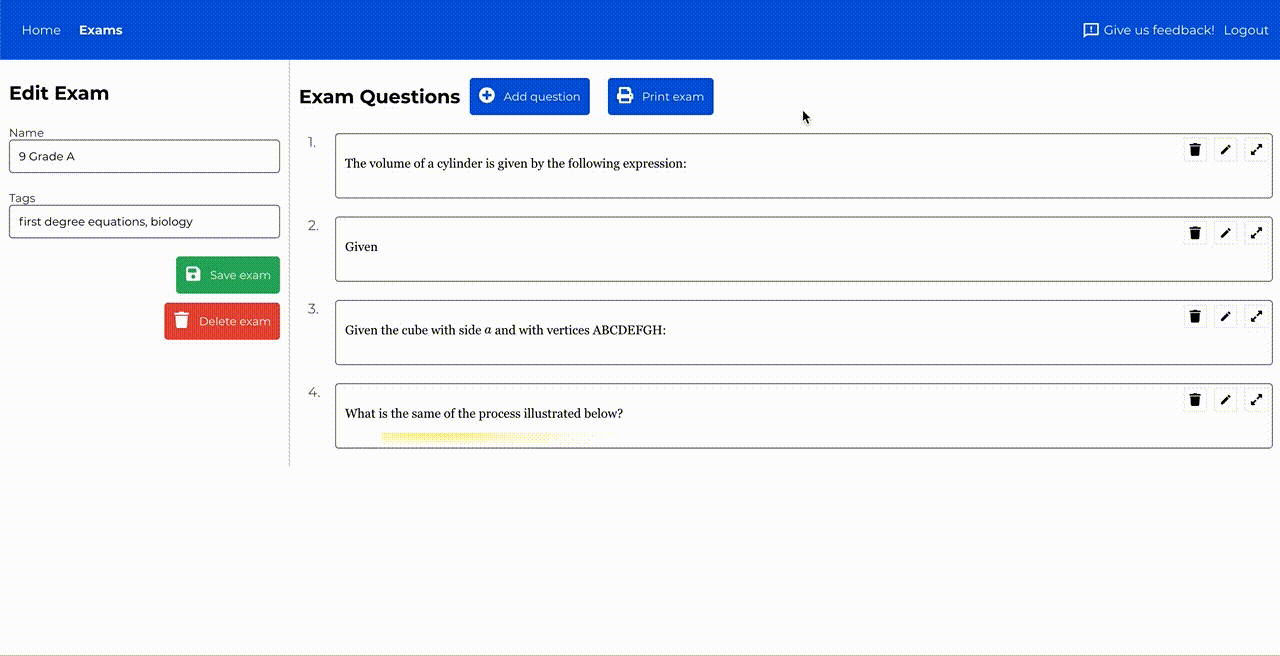This screenshot has height=656, width=1280.
Task: Click the Edit Exam heading
Action: point(59,93)
